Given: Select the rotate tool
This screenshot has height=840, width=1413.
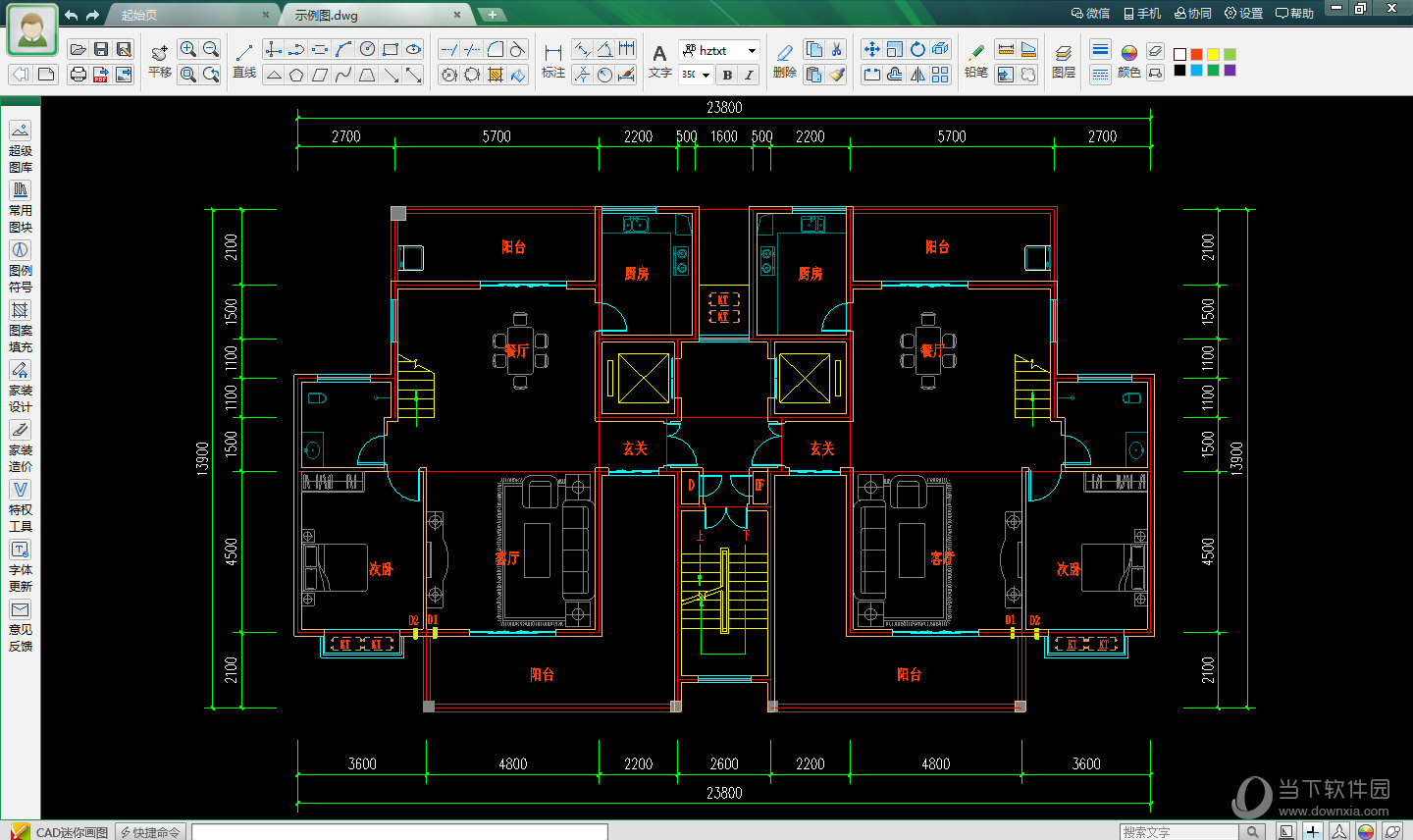Looking at the screenshot, I should click(917, 49).
